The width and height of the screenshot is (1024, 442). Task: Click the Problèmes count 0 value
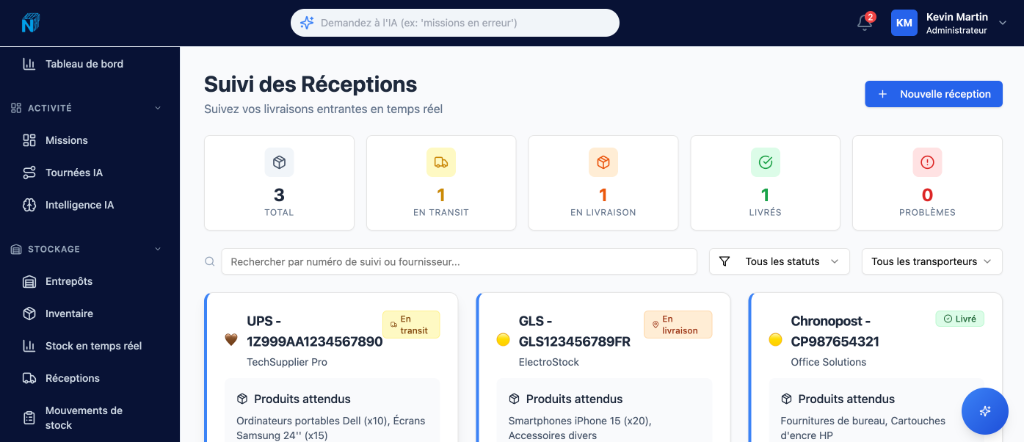tap(927, 195)
